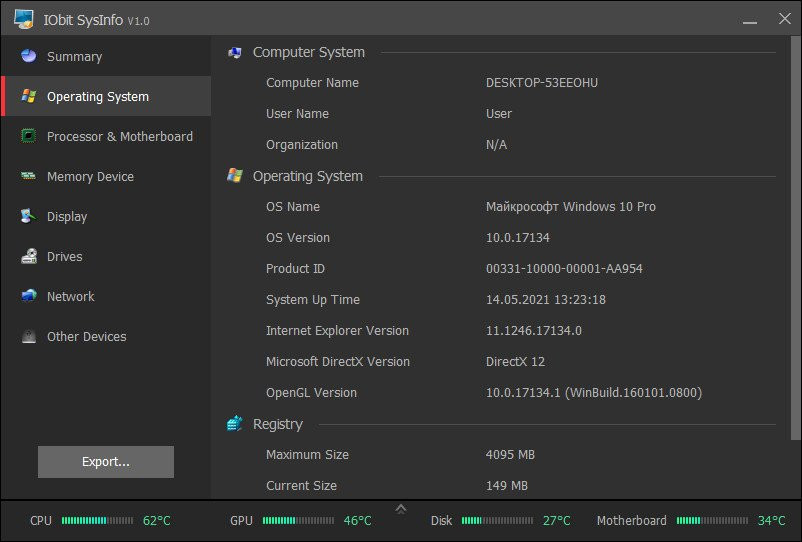Click the Operating System Windows flag sidebar icon
This screenshot has width=802, height=542.
point(29,96)
